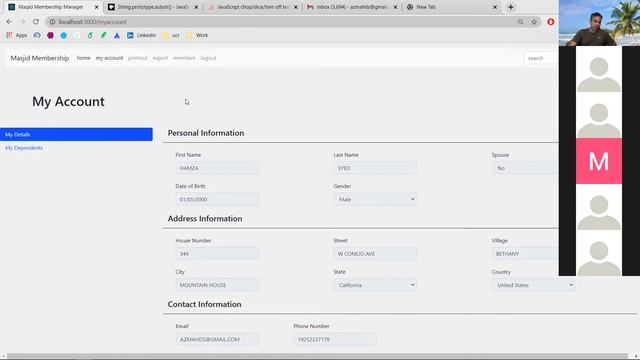The height and width of the screenshot is (360, 640).
Task: Reload the localhost page
Action: [x=36, y=22]
